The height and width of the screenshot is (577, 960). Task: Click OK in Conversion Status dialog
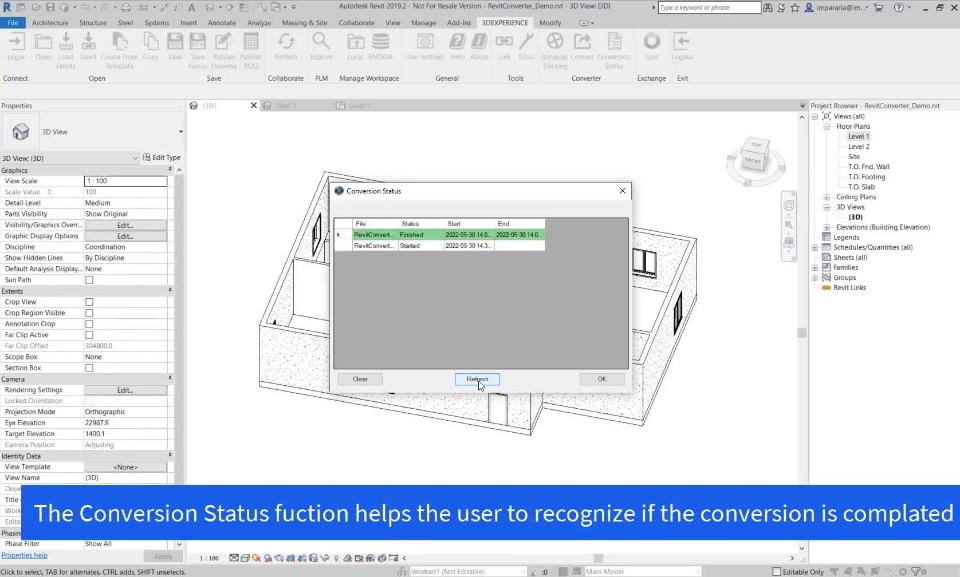point(602,379)
